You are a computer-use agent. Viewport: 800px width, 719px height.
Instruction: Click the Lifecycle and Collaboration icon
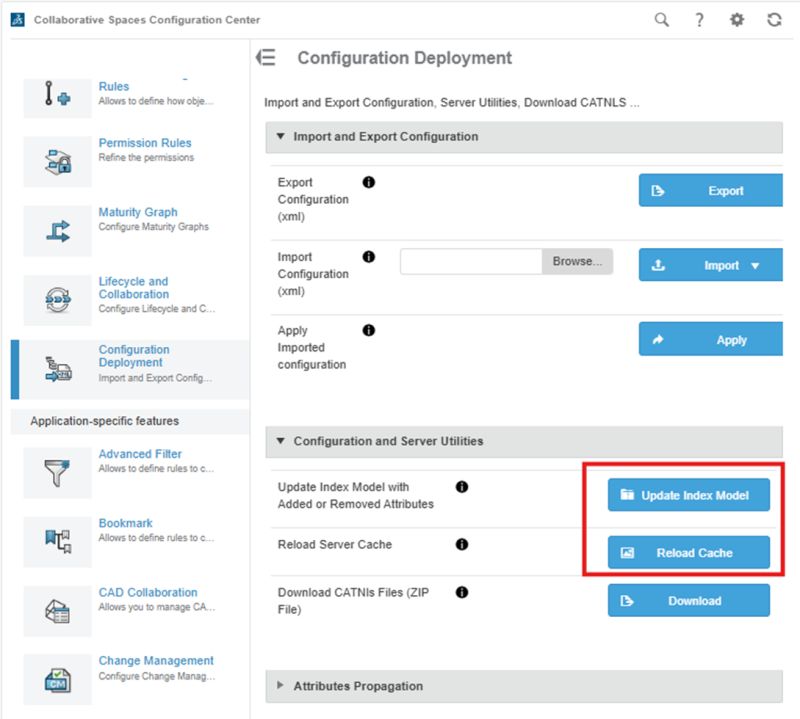tap(56, 297)
